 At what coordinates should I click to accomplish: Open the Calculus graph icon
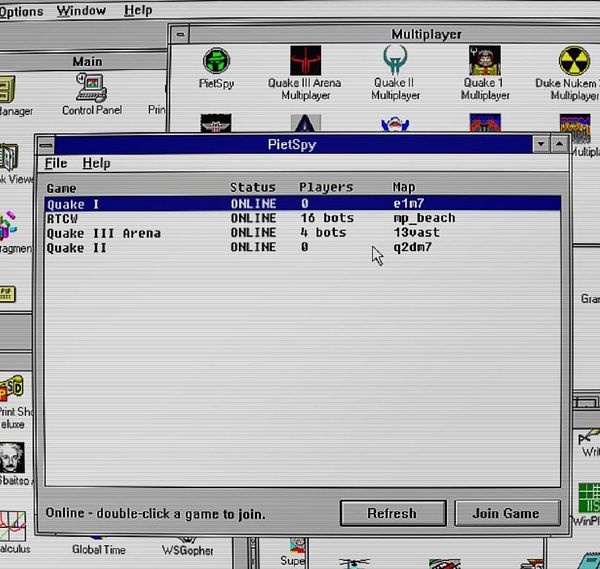pyautogui.click(x=13, y=527)
